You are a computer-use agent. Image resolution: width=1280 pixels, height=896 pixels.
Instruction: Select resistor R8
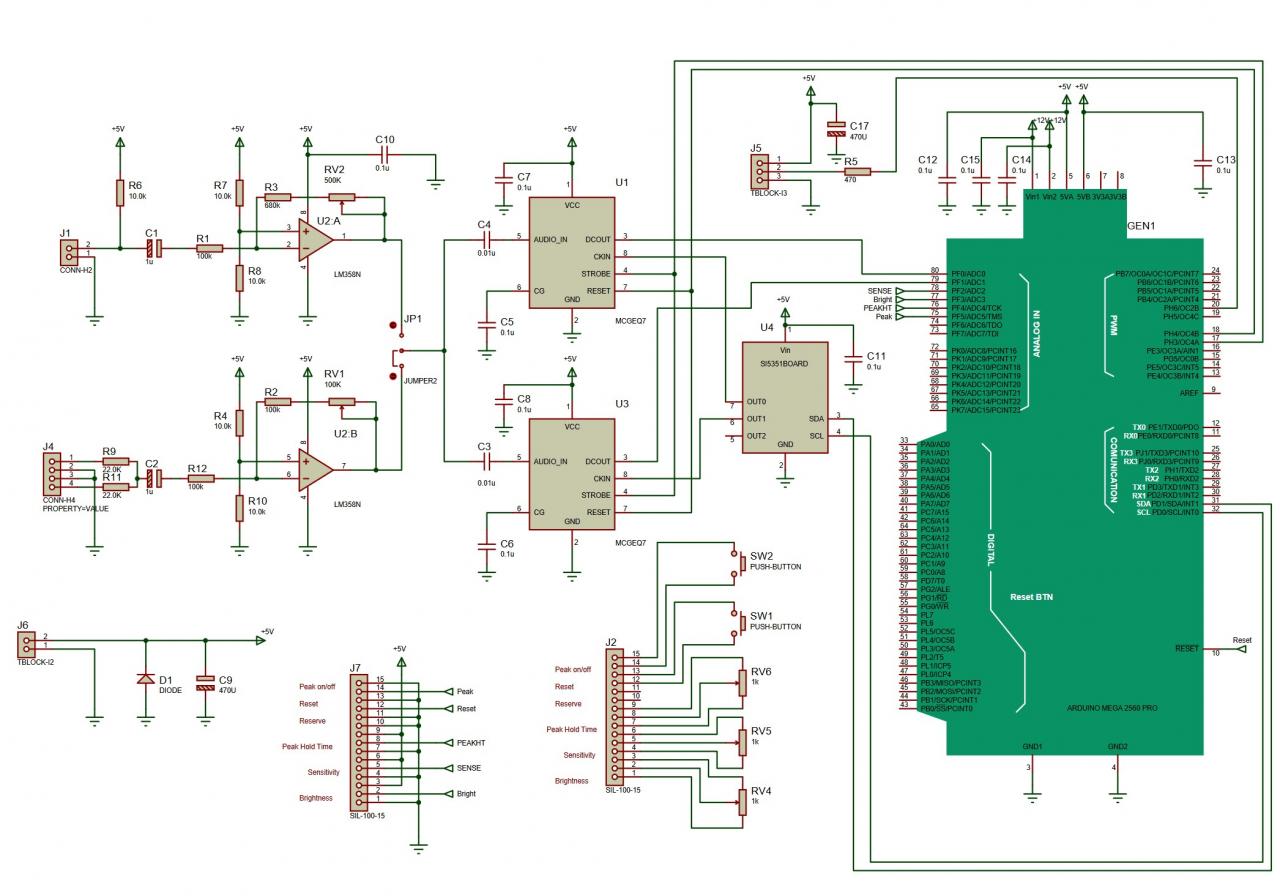[239, 277]
